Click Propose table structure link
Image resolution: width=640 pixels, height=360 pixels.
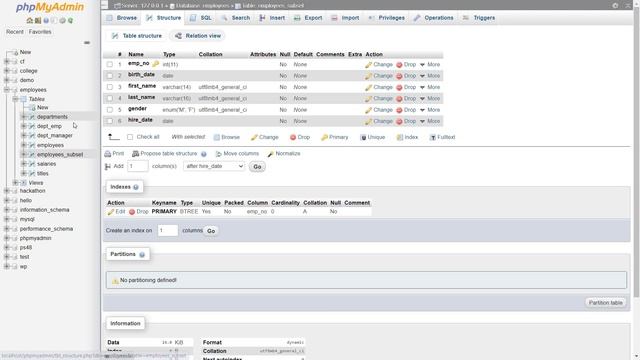pyautogui.click(x=164, y=153)
